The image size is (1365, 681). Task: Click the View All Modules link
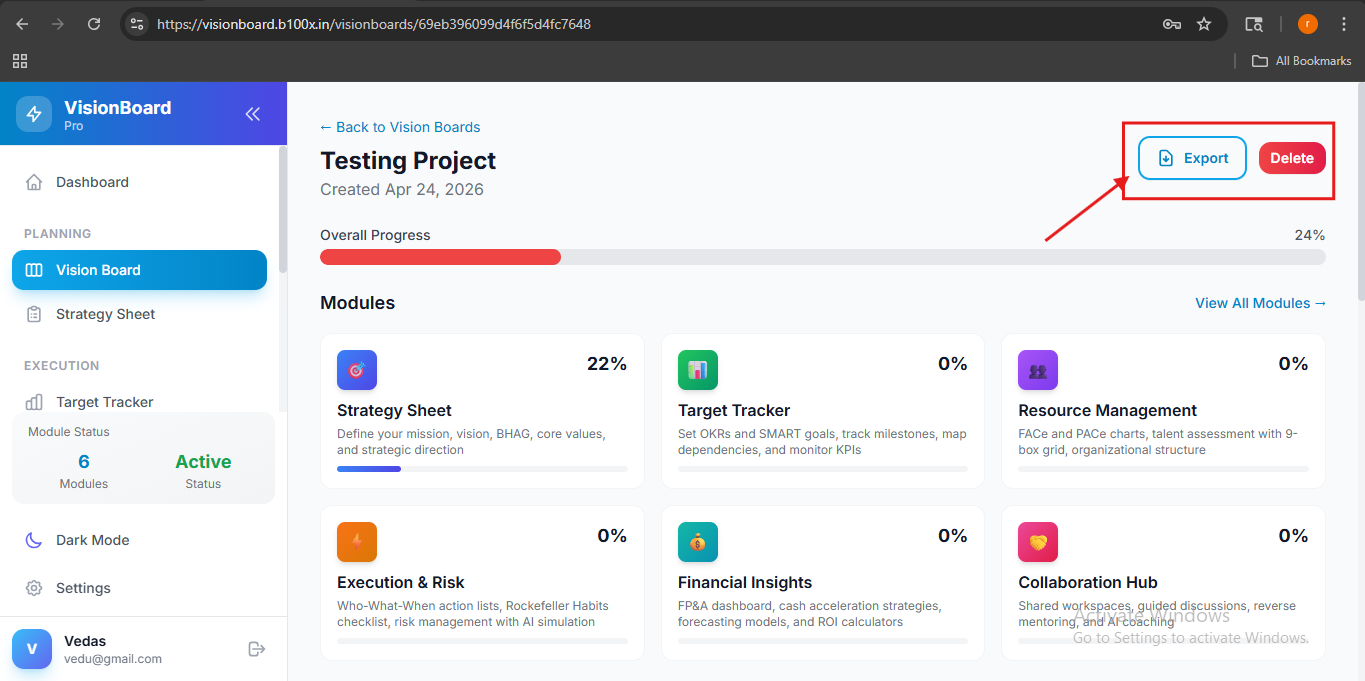1260,303
